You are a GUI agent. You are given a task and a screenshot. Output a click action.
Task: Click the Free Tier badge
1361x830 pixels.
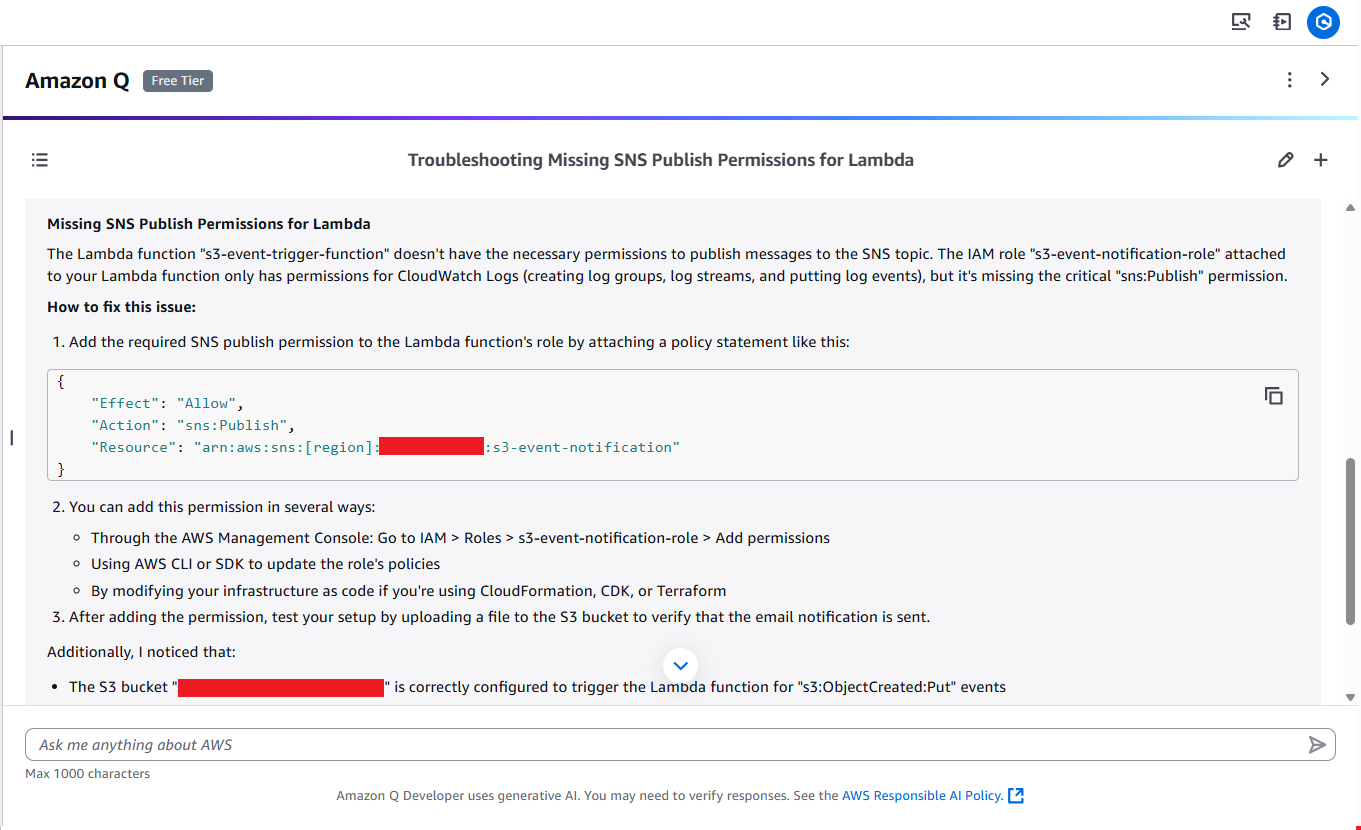click(x=178, y=81)
